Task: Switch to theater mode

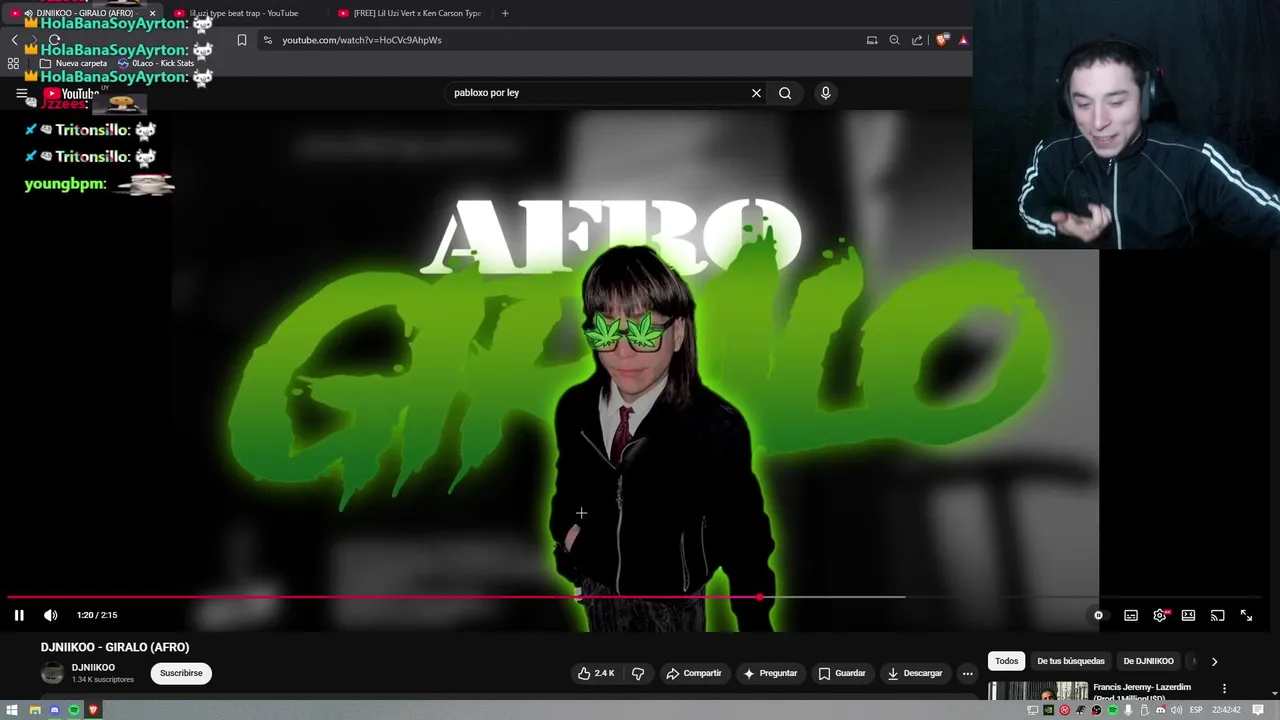Action: [x=1188, y=615]
